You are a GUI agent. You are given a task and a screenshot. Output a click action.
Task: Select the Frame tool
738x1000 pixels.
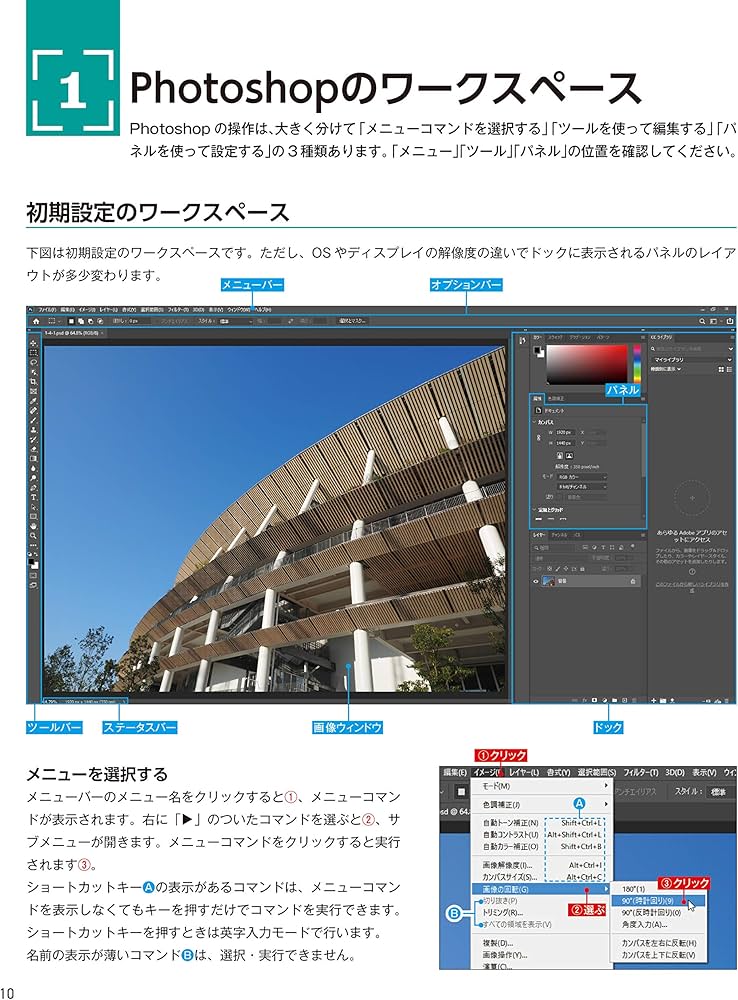click(x=33, y=391)
